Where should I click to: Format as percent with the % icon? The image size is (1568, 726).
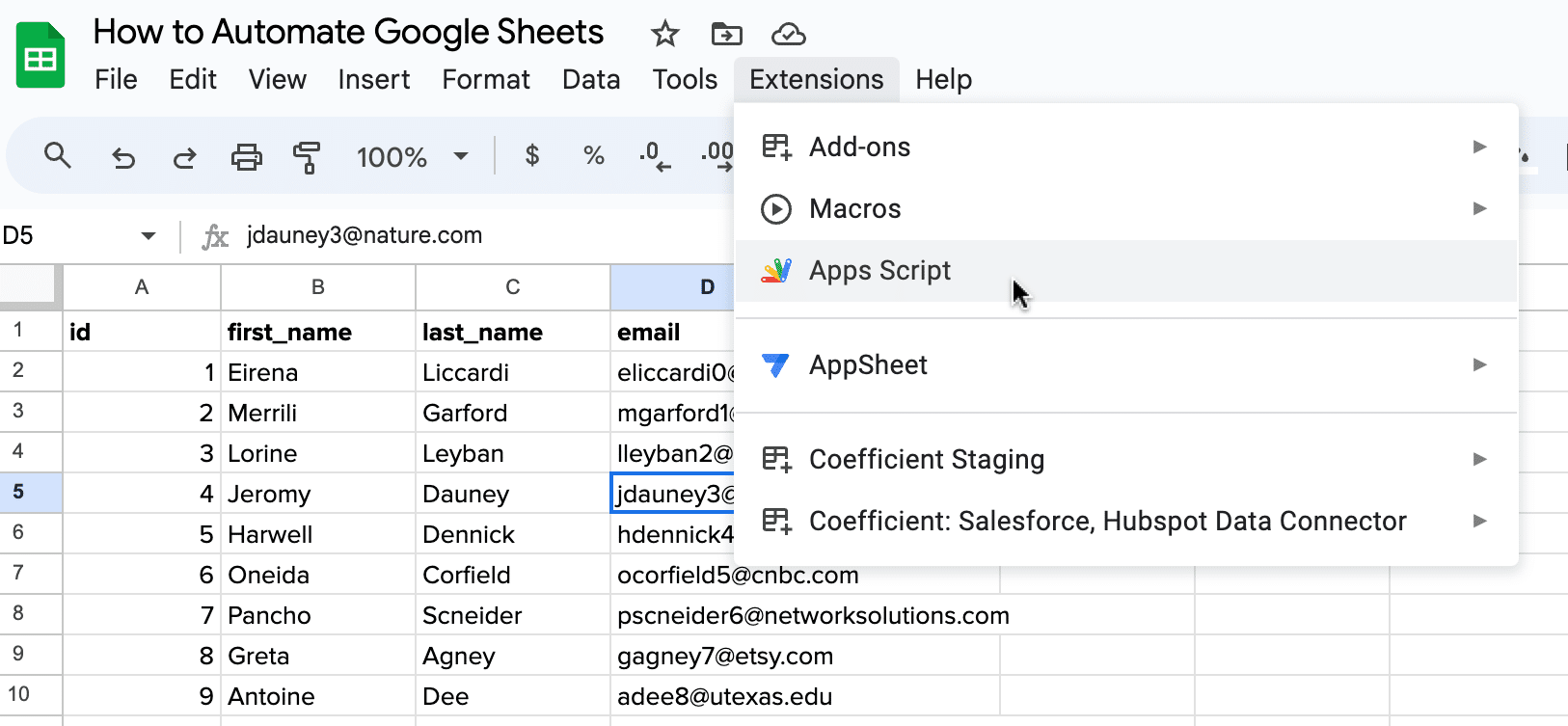coord(594,155)
